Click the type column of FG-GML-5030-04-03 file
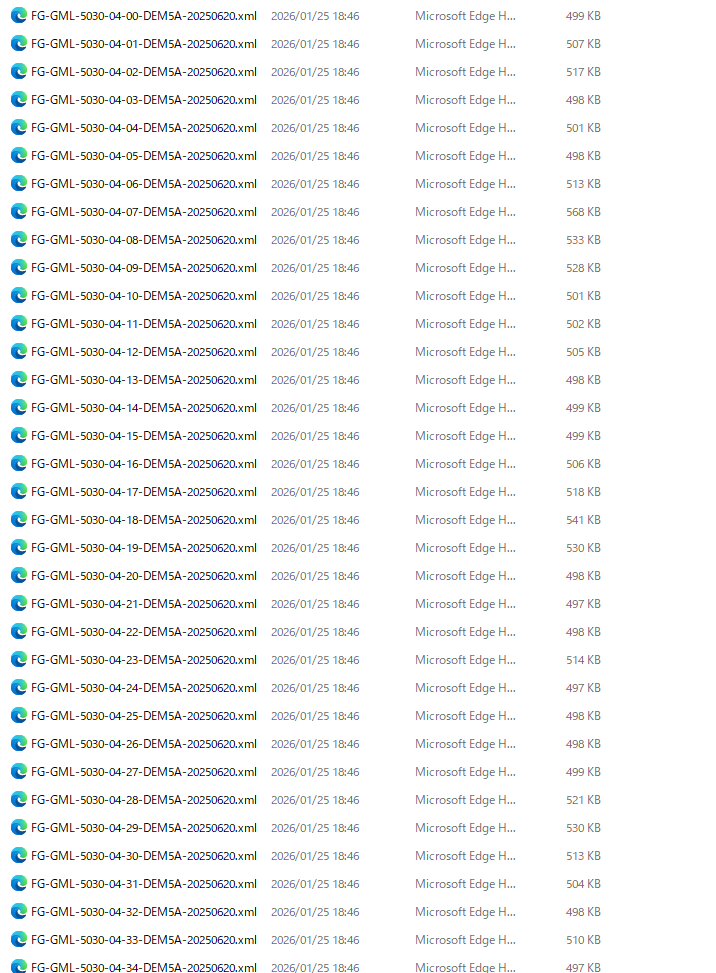This screenshot has height=973, width=716. coord(466,100)
